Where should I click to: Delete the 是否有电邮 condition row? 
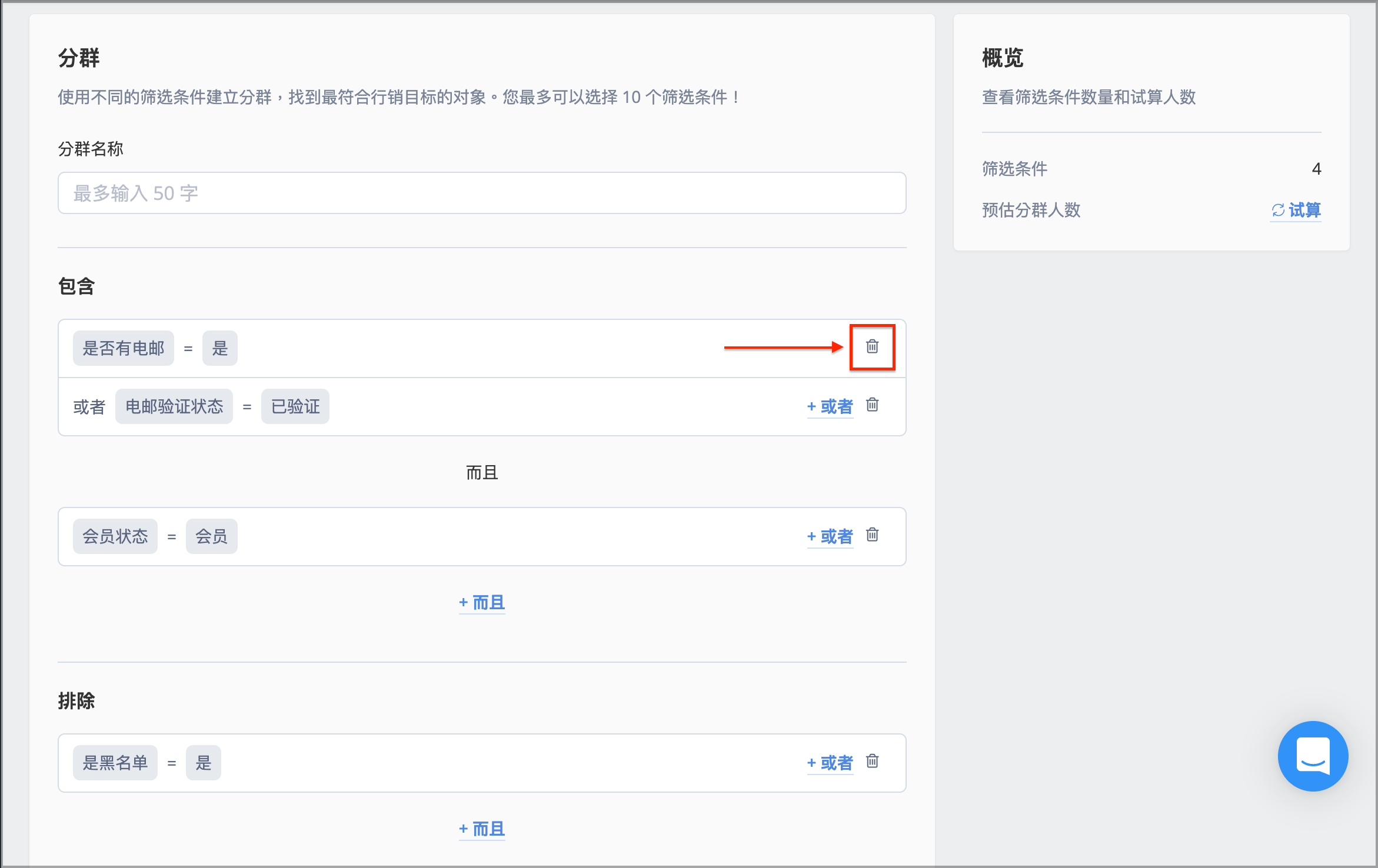point(872,346)
